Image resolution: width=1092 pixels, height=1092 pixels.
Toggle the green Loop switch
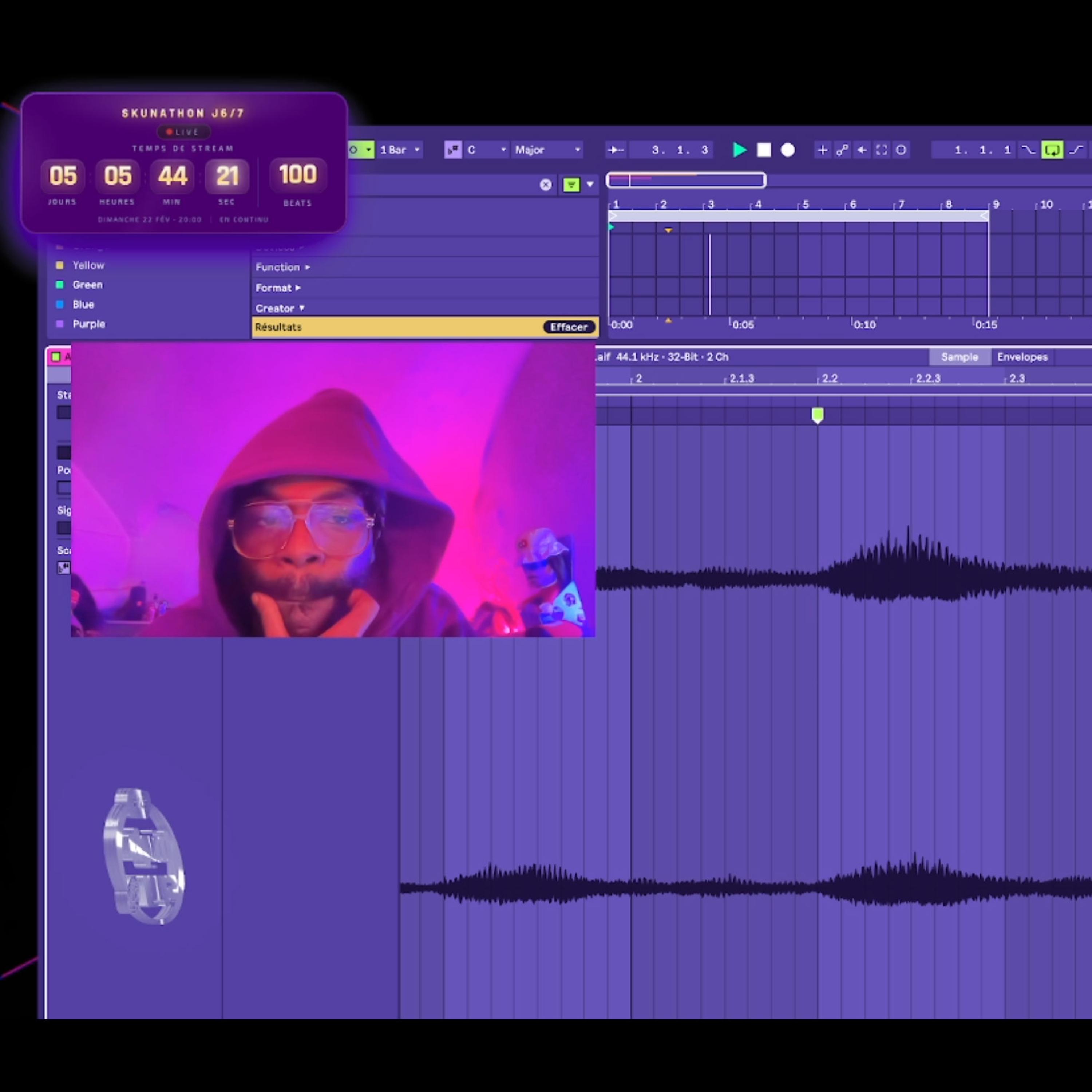(1052, 150)
